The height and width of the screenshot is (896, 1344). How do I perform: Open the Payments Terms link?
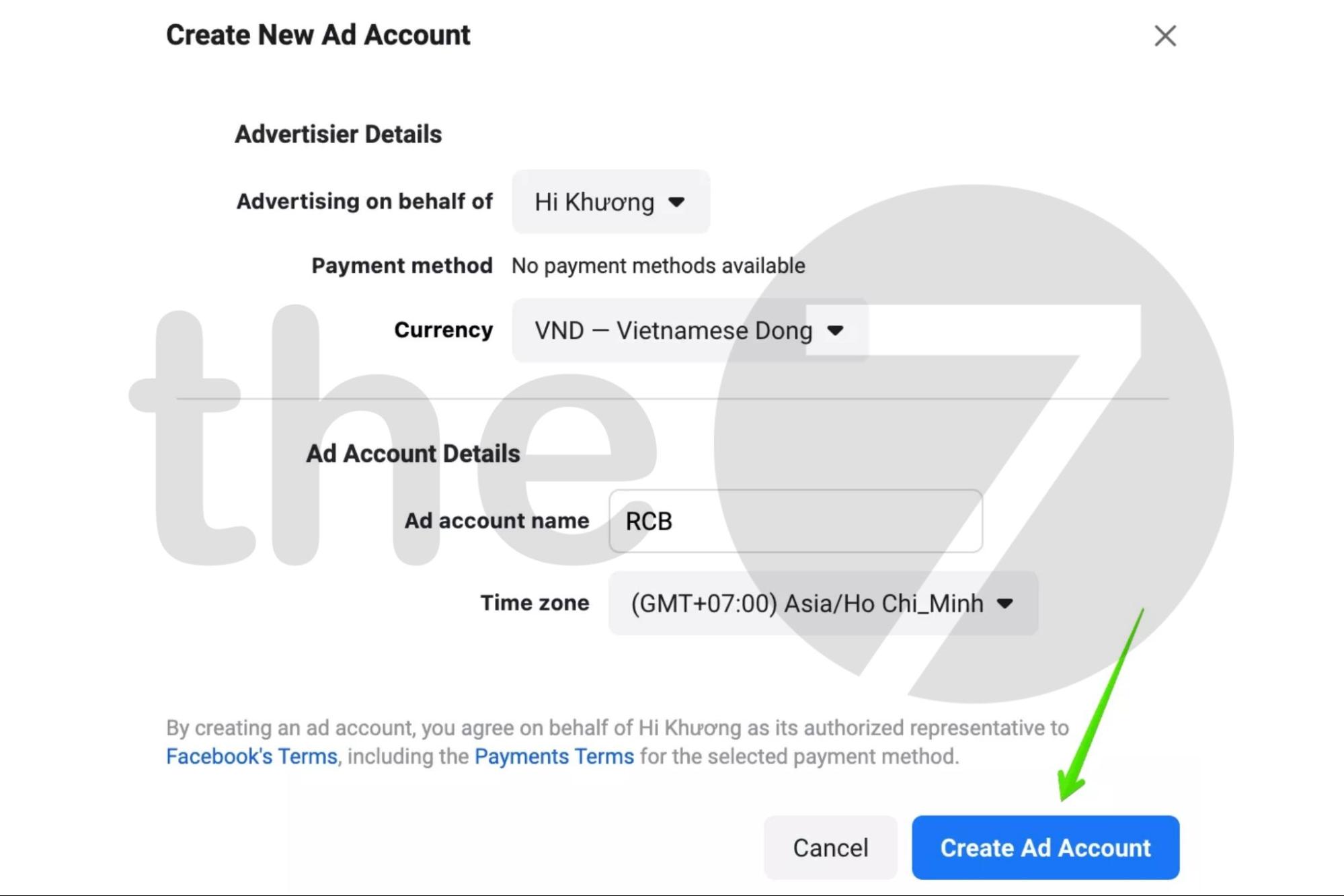pos(553,756)
